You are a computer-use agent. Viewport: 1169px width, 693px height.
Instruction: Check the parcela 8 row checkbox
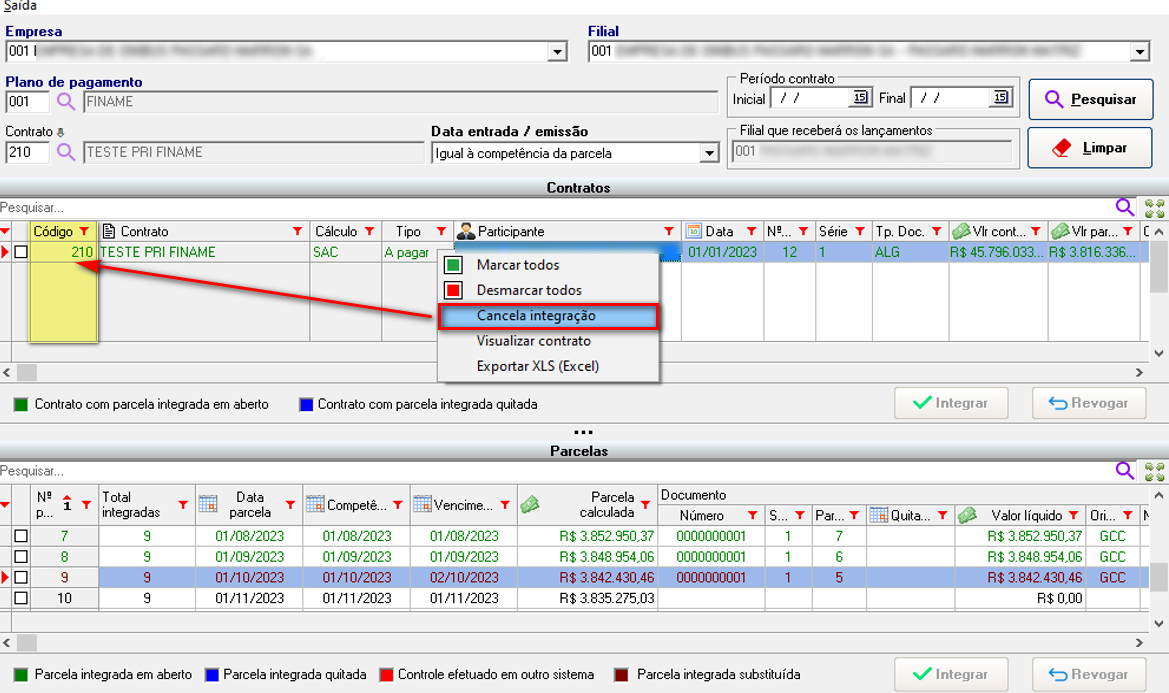pos(21,557)
